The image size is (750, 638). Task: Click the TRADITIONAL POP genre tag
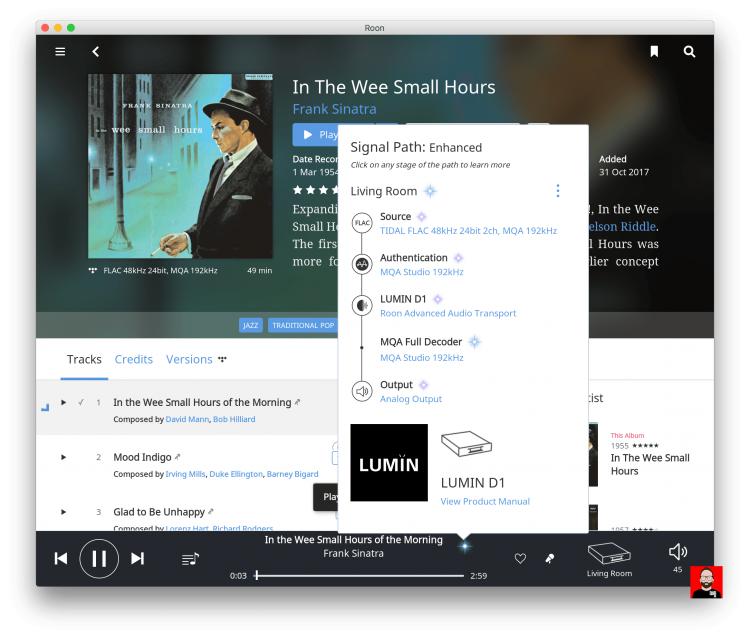pos(303,325)
